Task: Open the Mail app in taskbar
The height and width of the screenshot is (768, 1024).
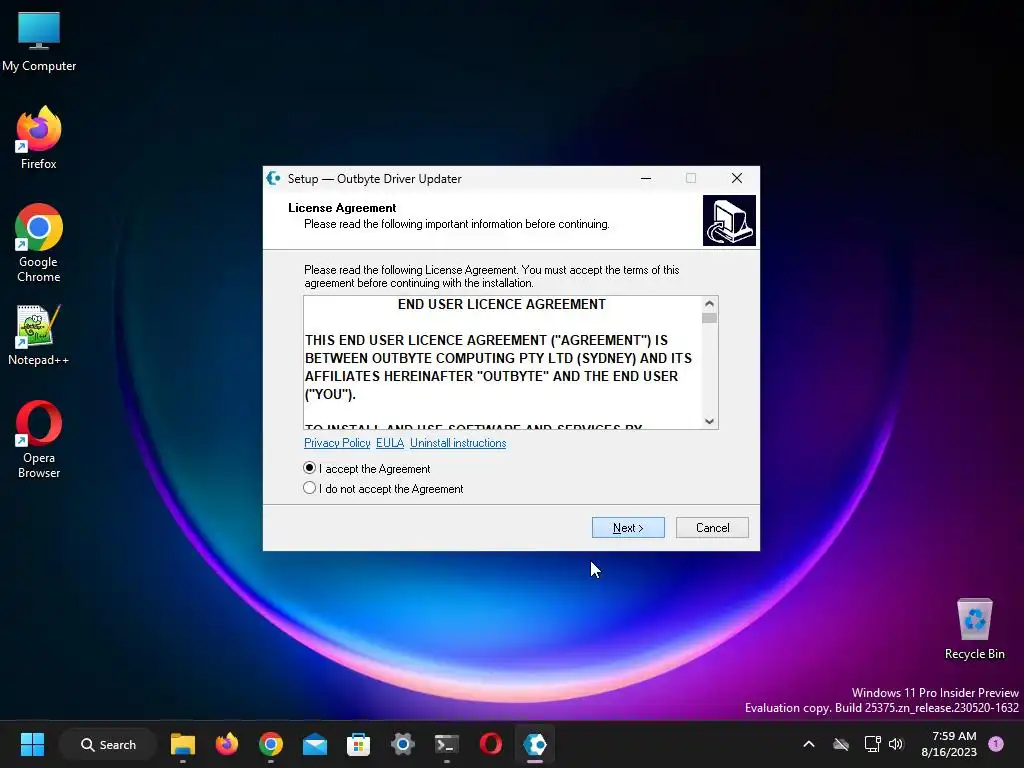Action: tap(315, 744)
